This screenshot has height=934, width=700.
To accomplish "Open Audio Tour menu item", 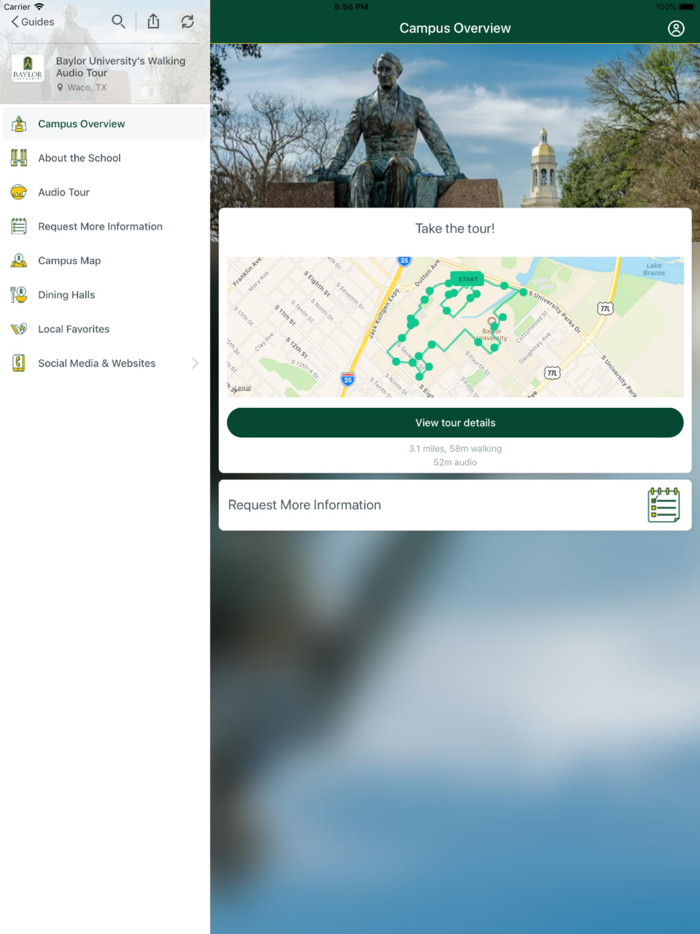I will coord(105,192).
